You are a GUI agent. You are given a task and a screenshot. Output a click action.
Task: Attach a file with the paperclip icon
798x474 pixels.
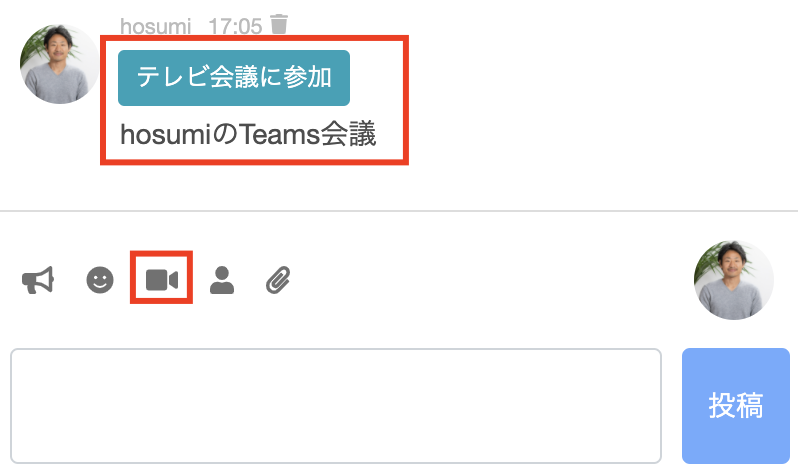click(278, 280)
